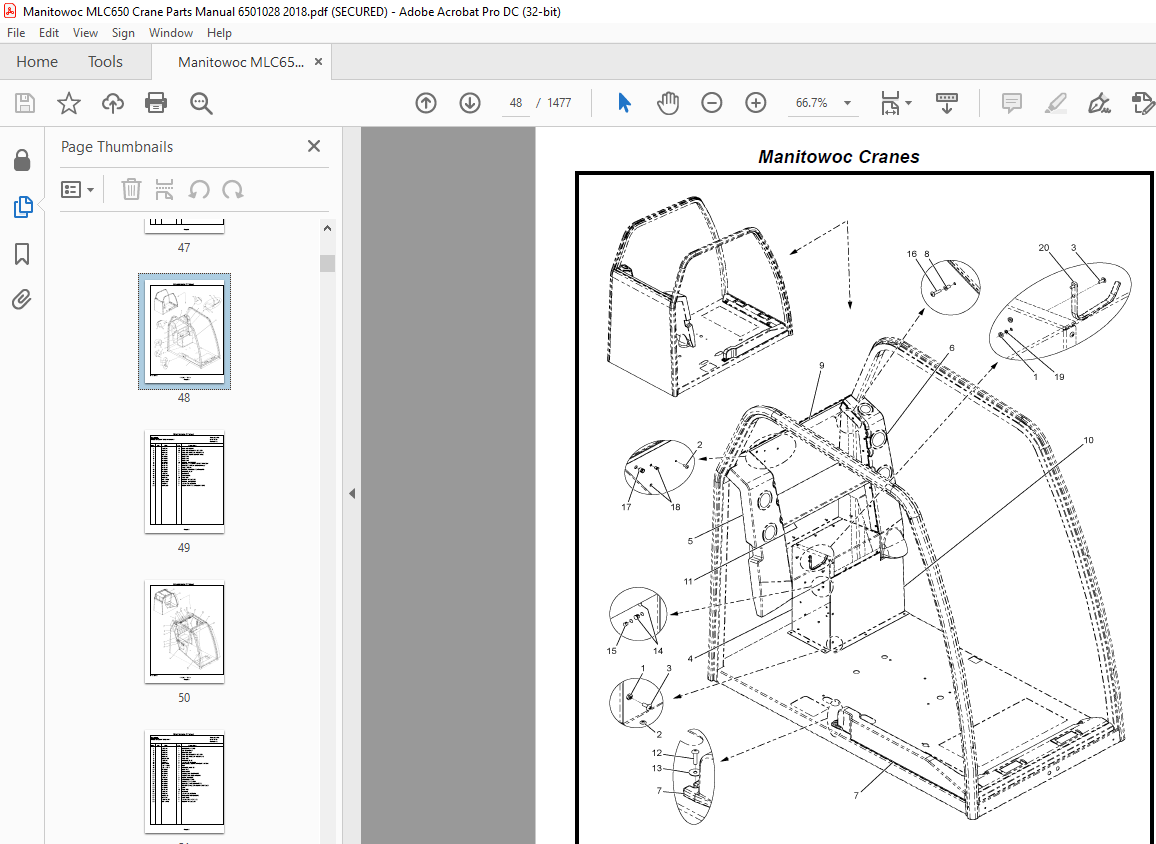
Task: Switch to the Home tab
Action: (37, 62)
